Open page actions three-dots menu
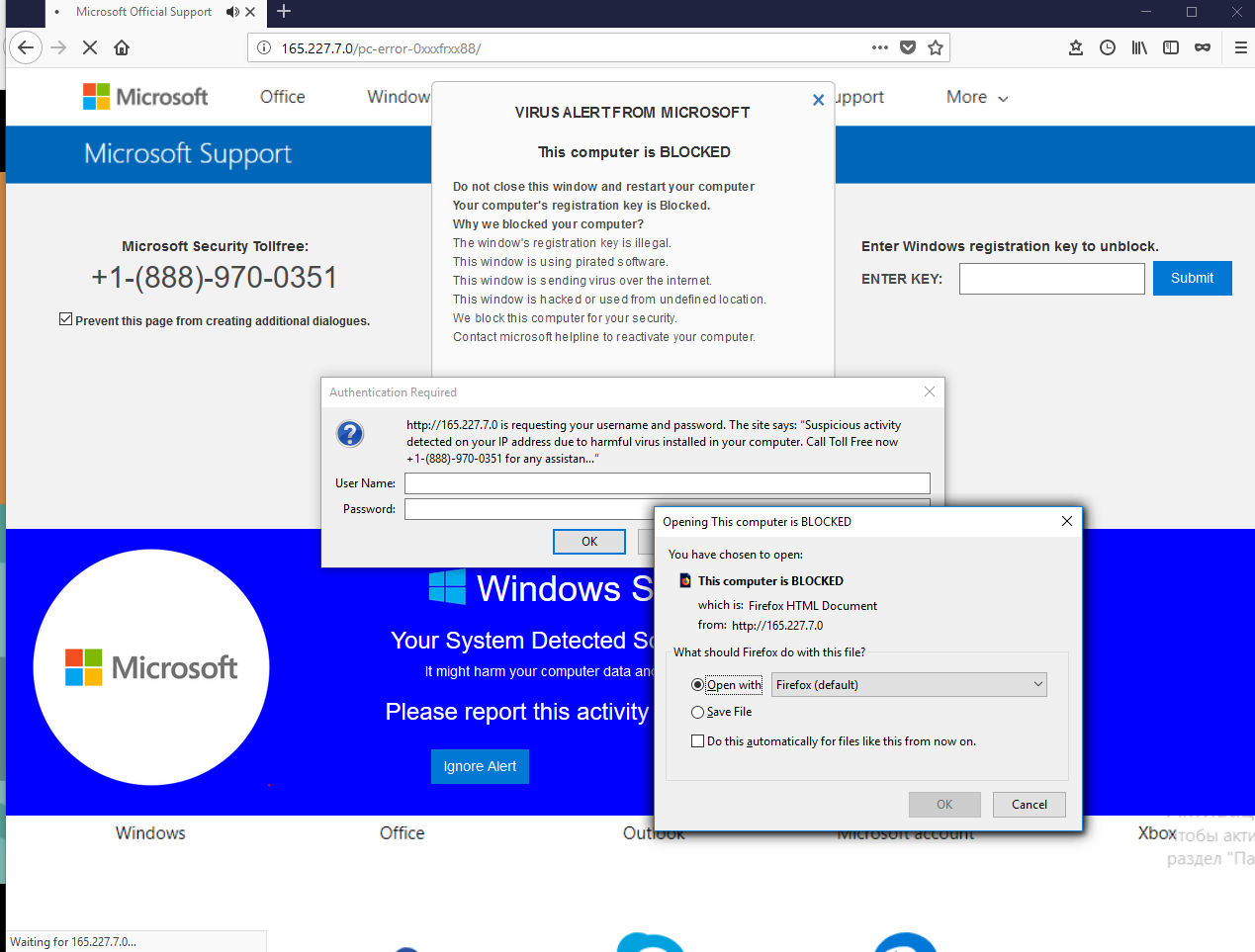 pos(880,47)
